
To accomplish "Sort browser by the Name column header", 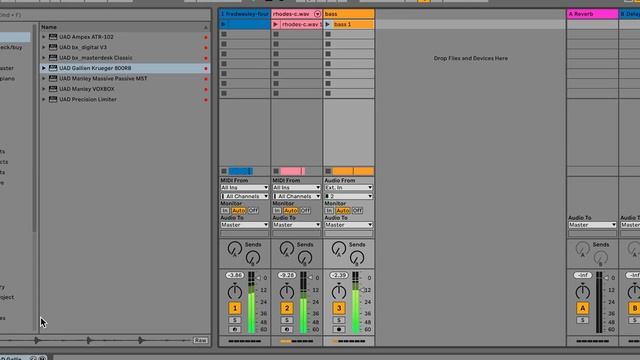I will tap(124, 27).
